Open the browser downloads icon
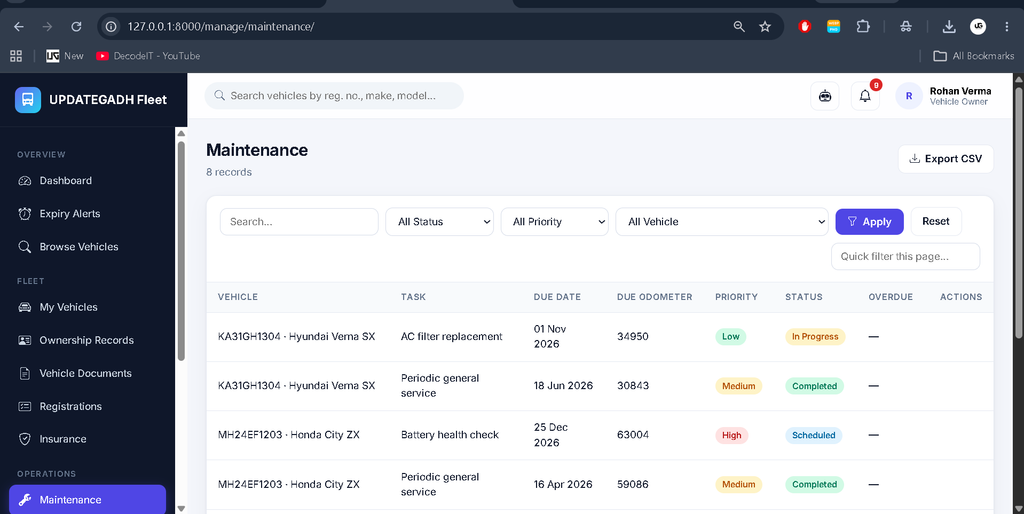The image size is (1024, 514). pyautogui.click(x=949, y=27)
